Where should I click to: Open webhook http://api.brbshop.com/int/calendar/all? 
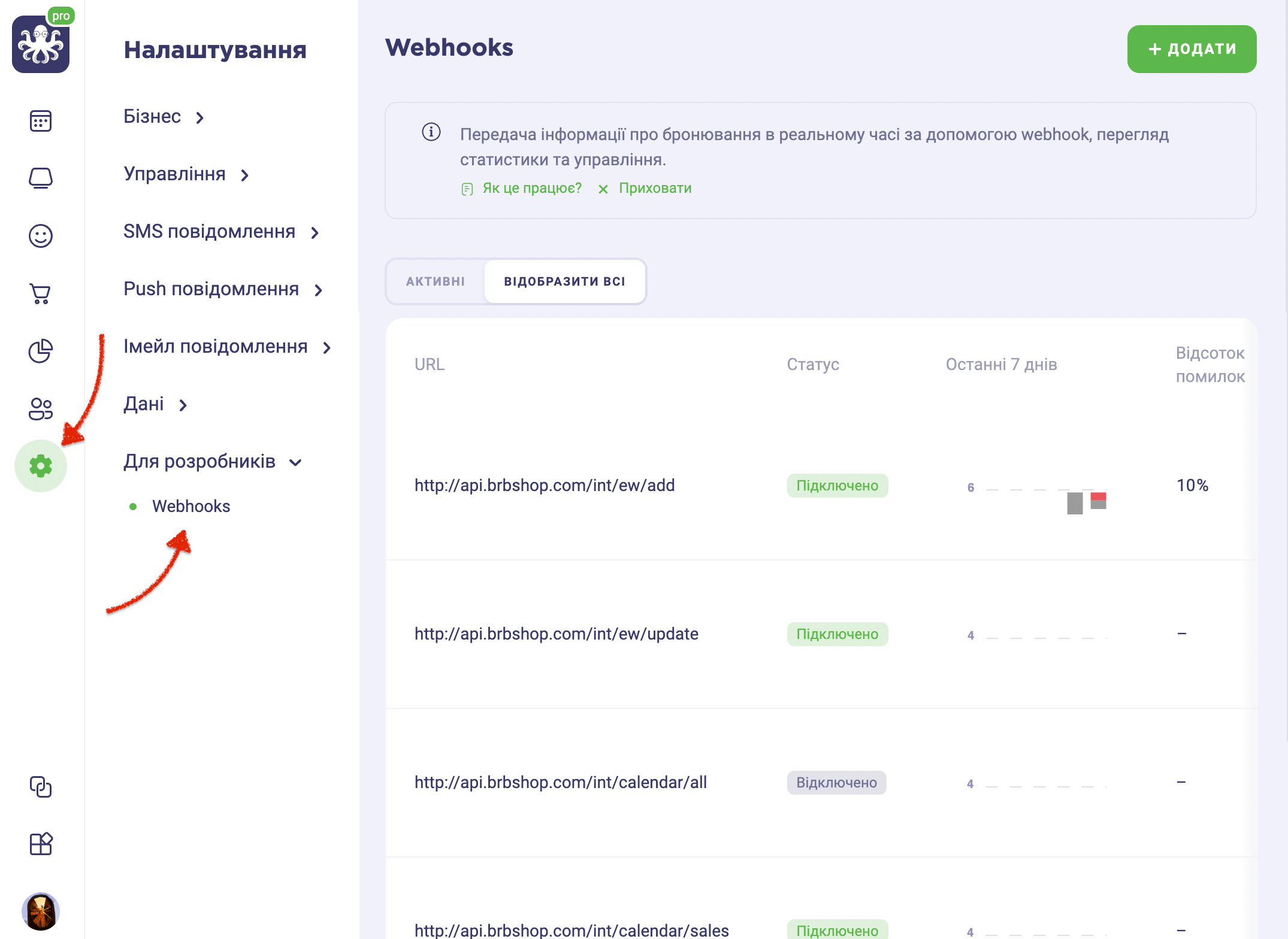[x=561, y=782]
